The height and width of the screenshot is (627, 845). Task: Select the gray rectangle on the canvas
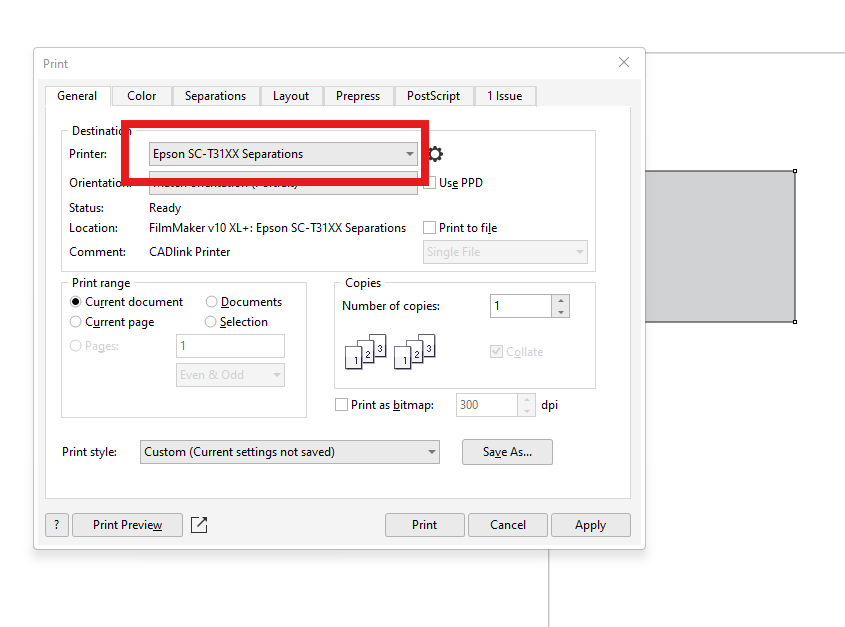pyautogui.click(x=720, y=246)
